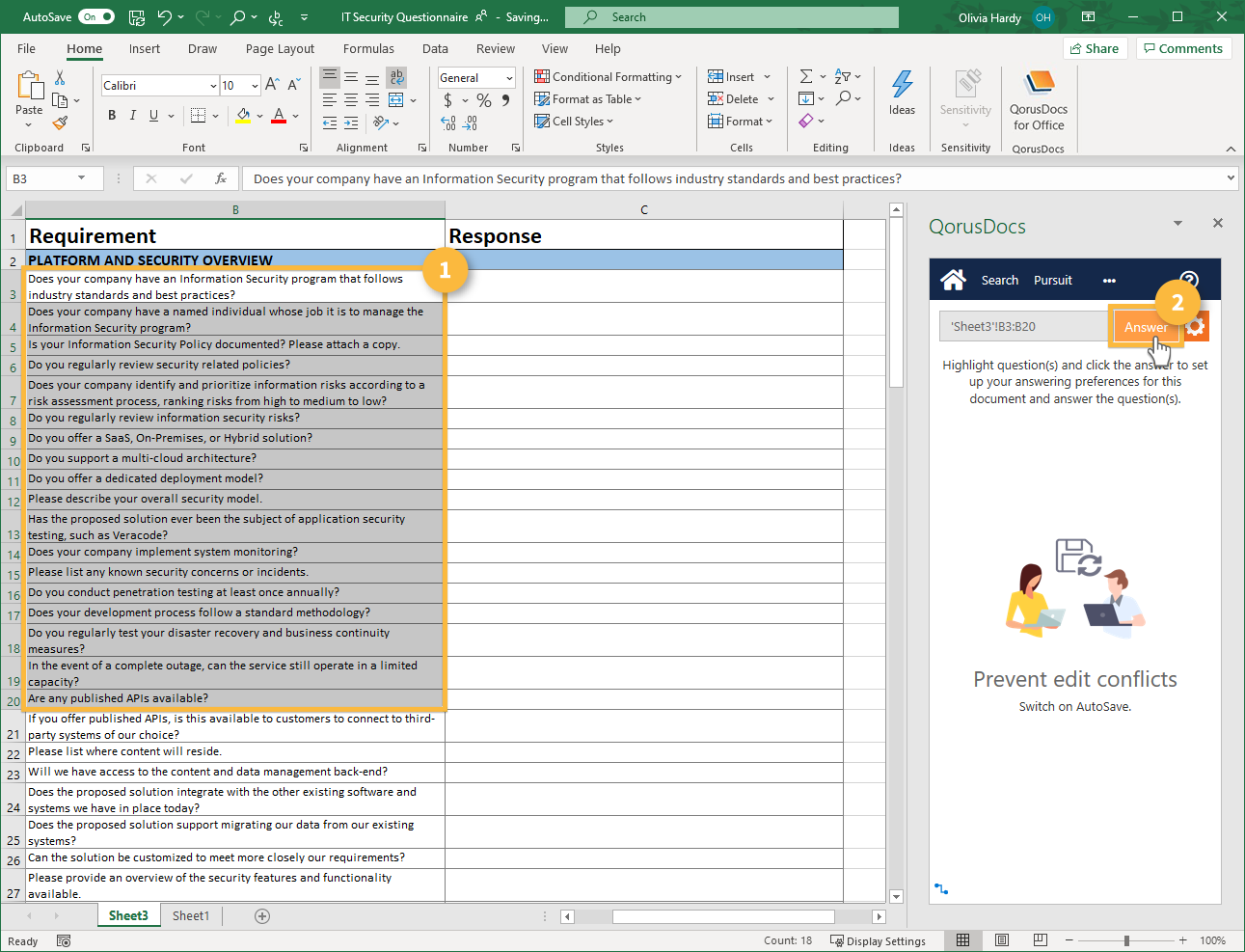Toggle Wrap Text button

point(396,77)
